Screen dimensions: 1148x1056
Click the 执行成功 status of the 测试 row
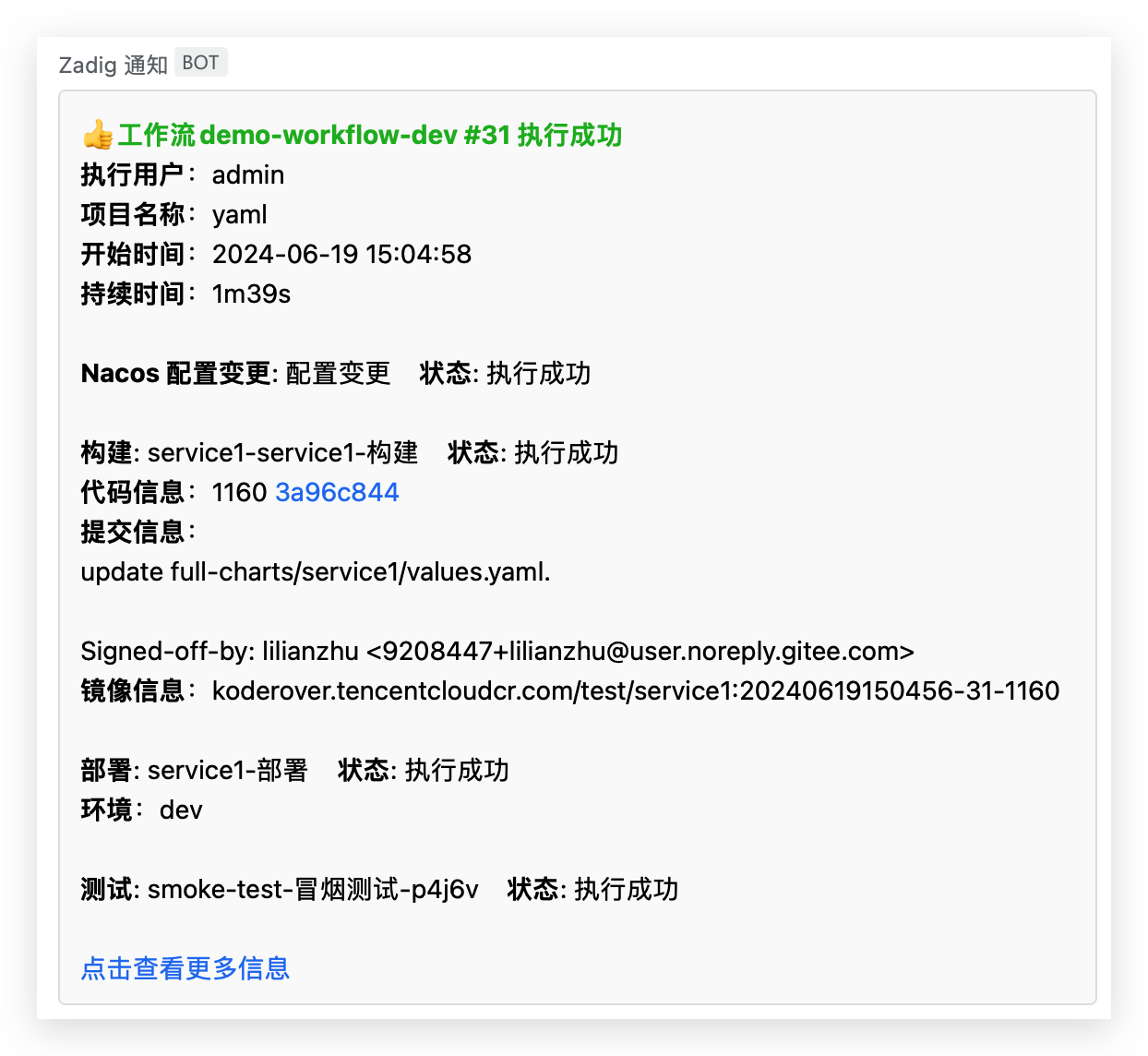627,890
